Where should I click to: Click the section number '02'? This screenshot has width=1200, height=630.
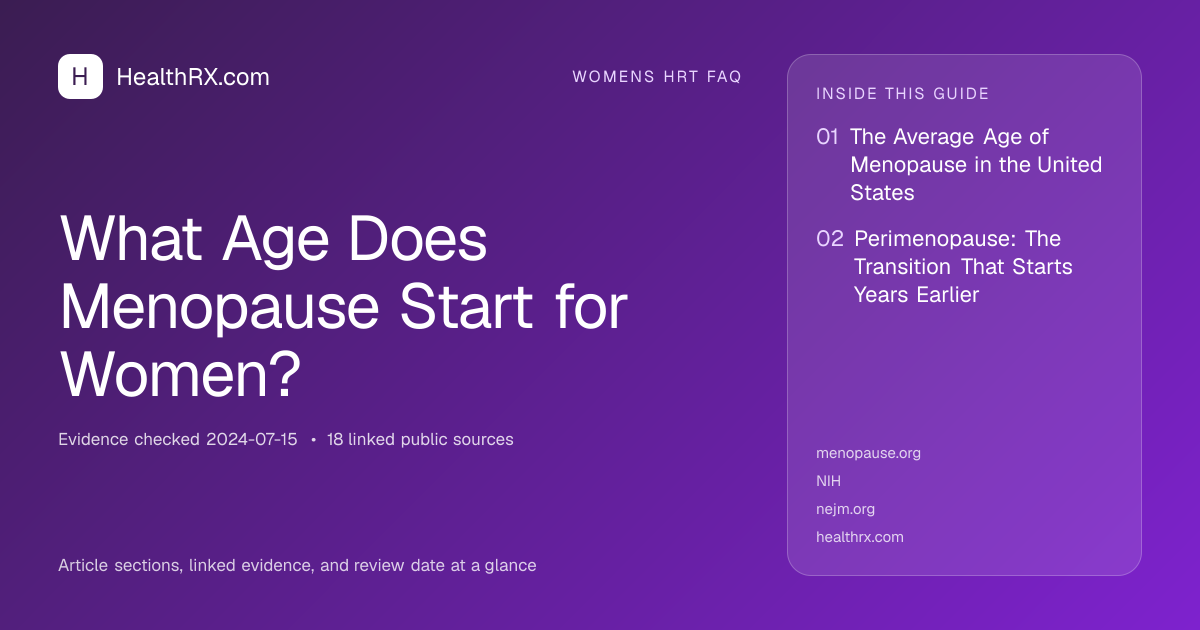(830, 239)
